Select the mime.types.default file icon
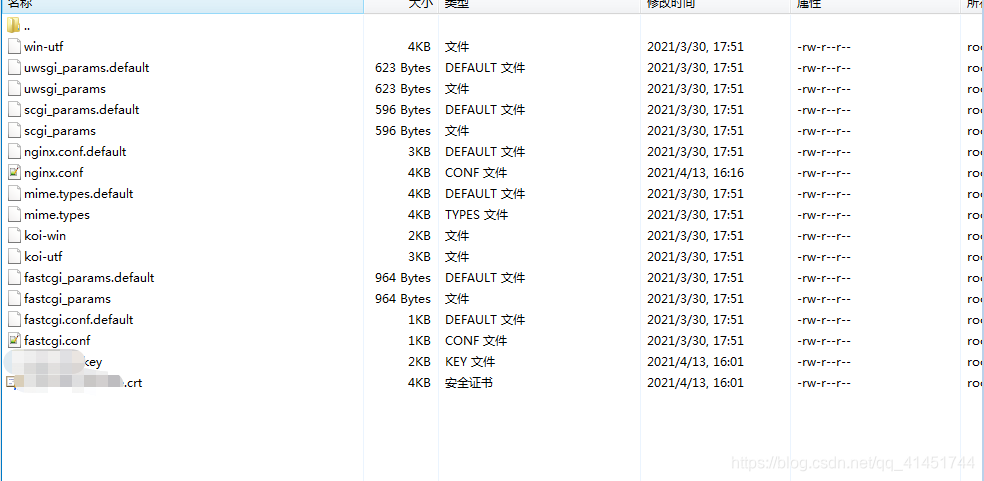The image size is (984, 481). pyautogui.click(x=14, y=194)
